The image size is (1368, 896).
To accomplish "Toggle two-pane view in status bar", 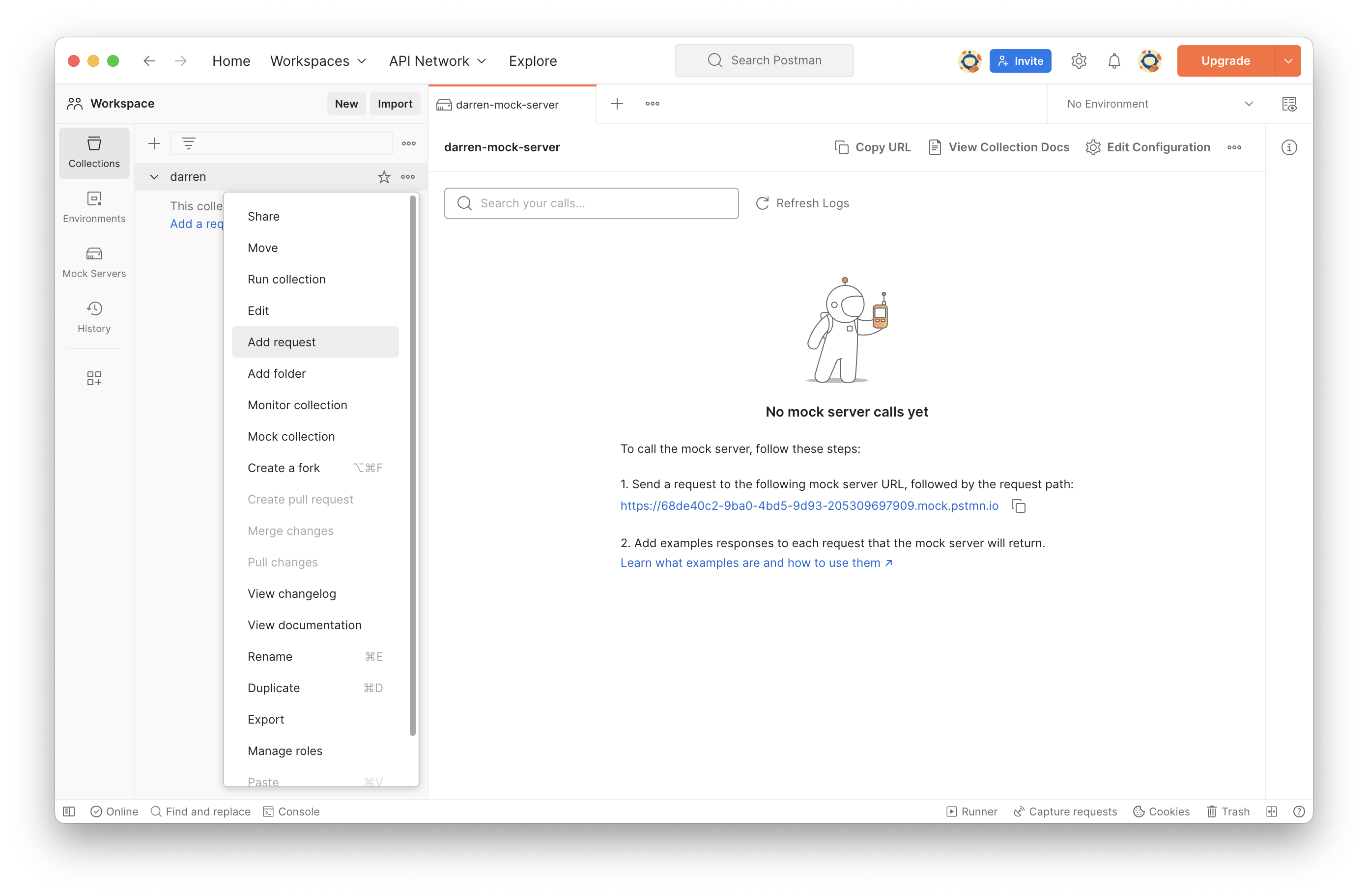I will tap(1271, 812).
